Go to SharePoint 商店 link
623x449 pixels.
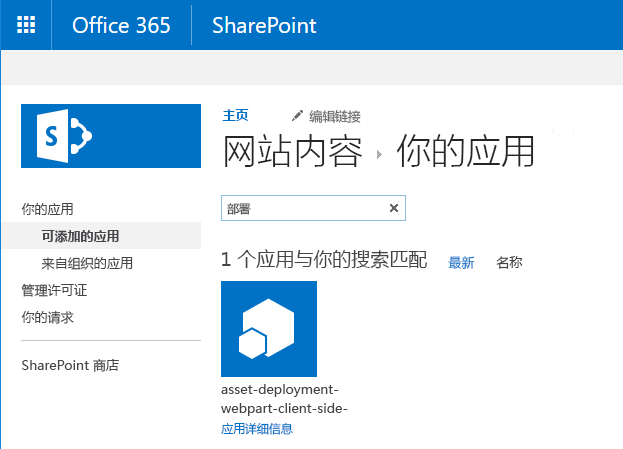70,366
